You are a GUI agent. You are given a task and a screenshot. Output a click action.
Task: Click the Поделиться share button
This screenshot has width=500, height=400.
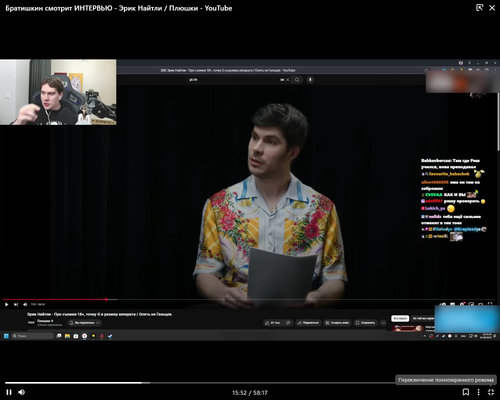pyautogui.click(x=309, y=323)
